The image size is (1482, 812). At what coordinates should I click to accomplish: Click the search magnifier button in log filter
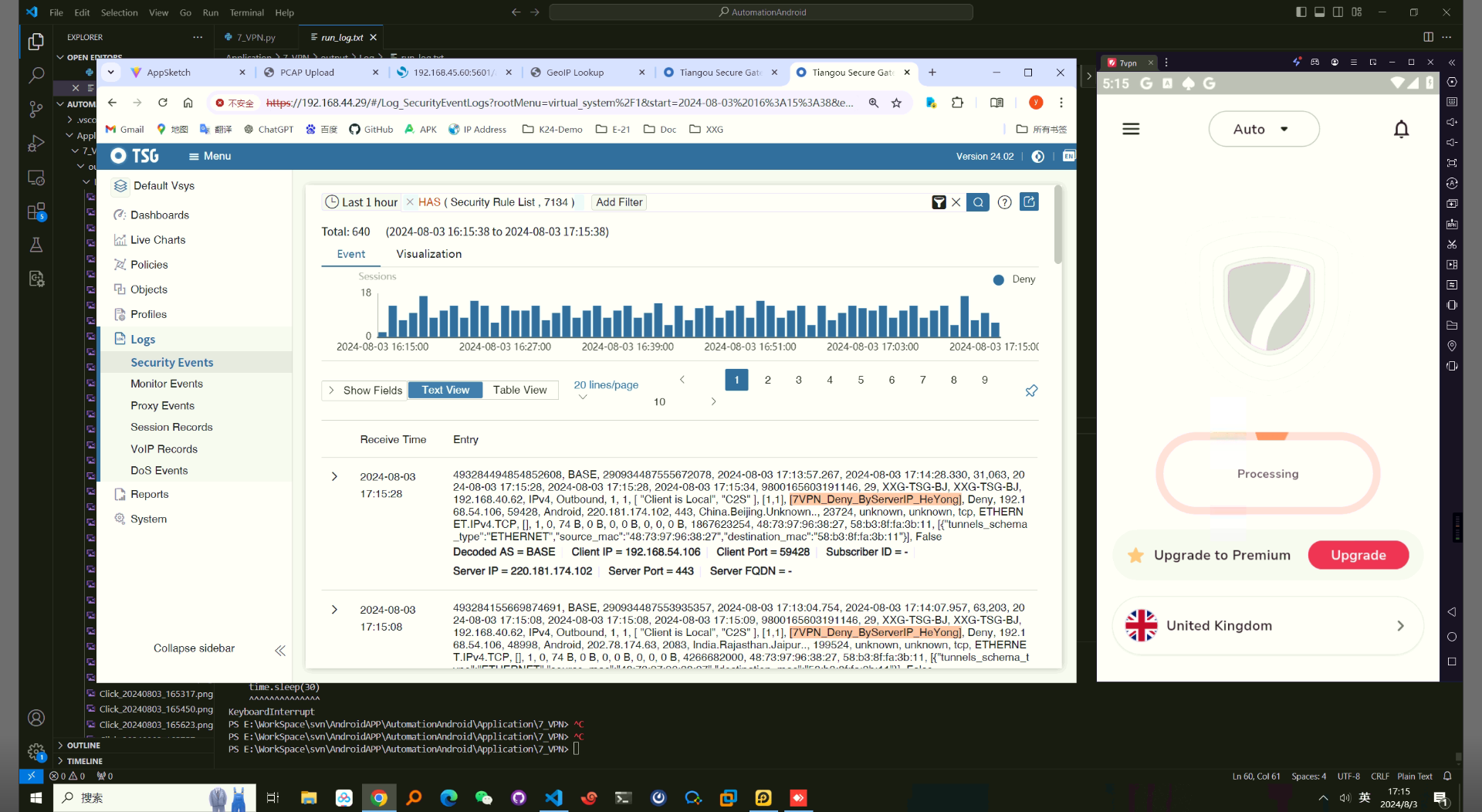click(978, 202)
